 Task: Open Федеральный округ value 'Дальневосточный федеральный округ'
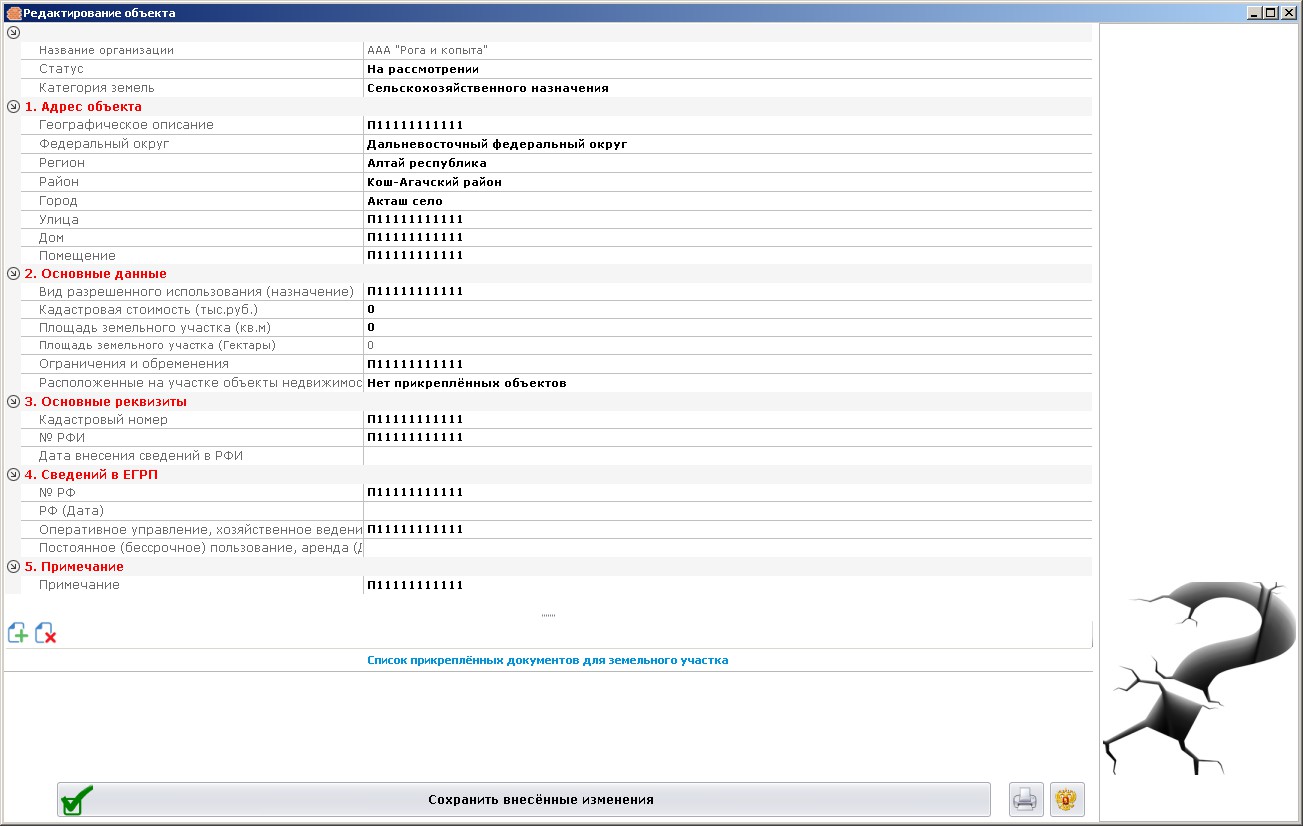click(728, 144)
